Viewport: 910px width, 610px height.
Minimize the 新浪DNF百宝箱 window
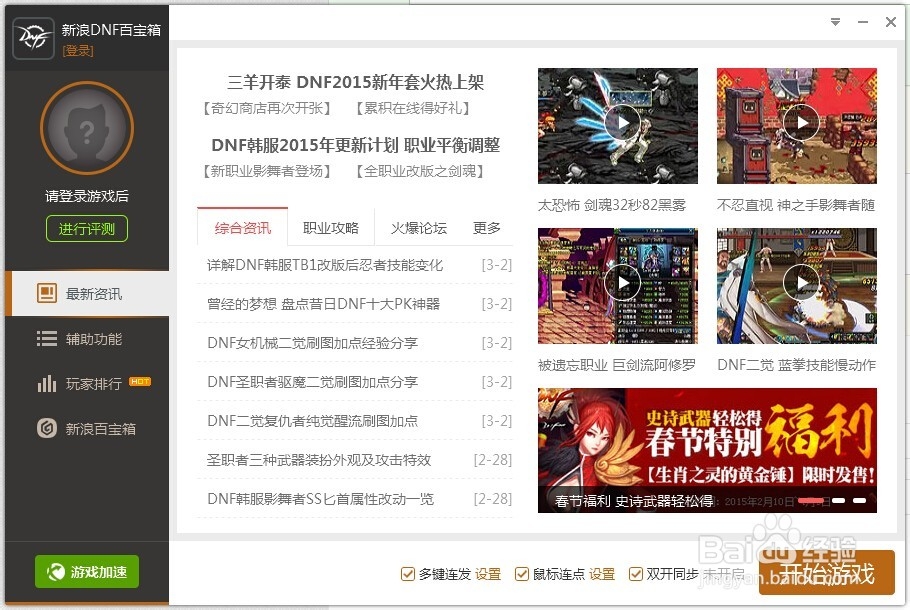click(863, 22)
